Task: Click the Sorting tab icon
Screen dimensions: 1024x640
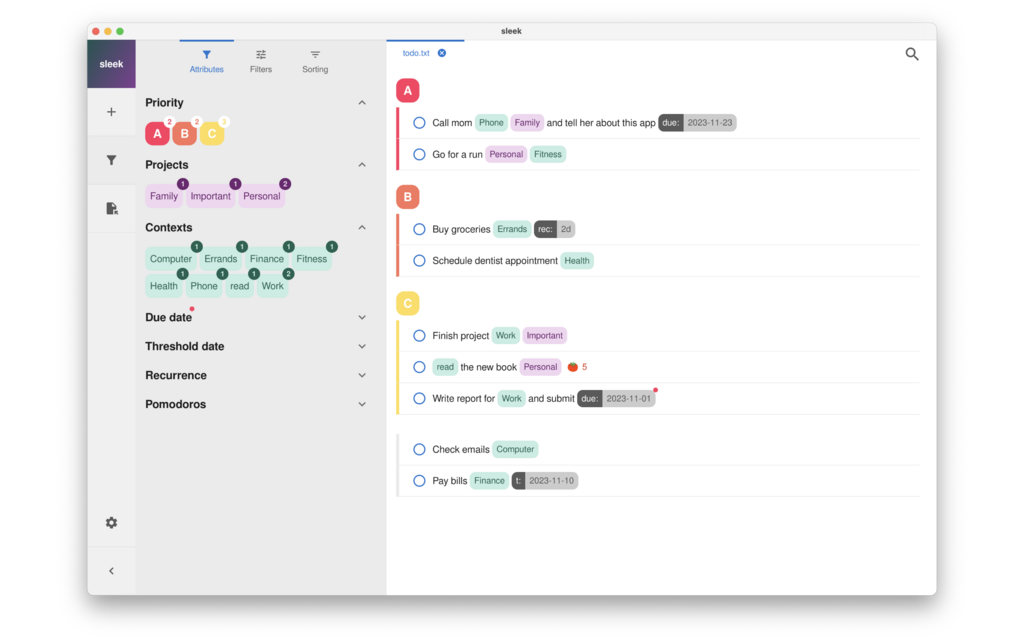Action: [x=315, y=55]
